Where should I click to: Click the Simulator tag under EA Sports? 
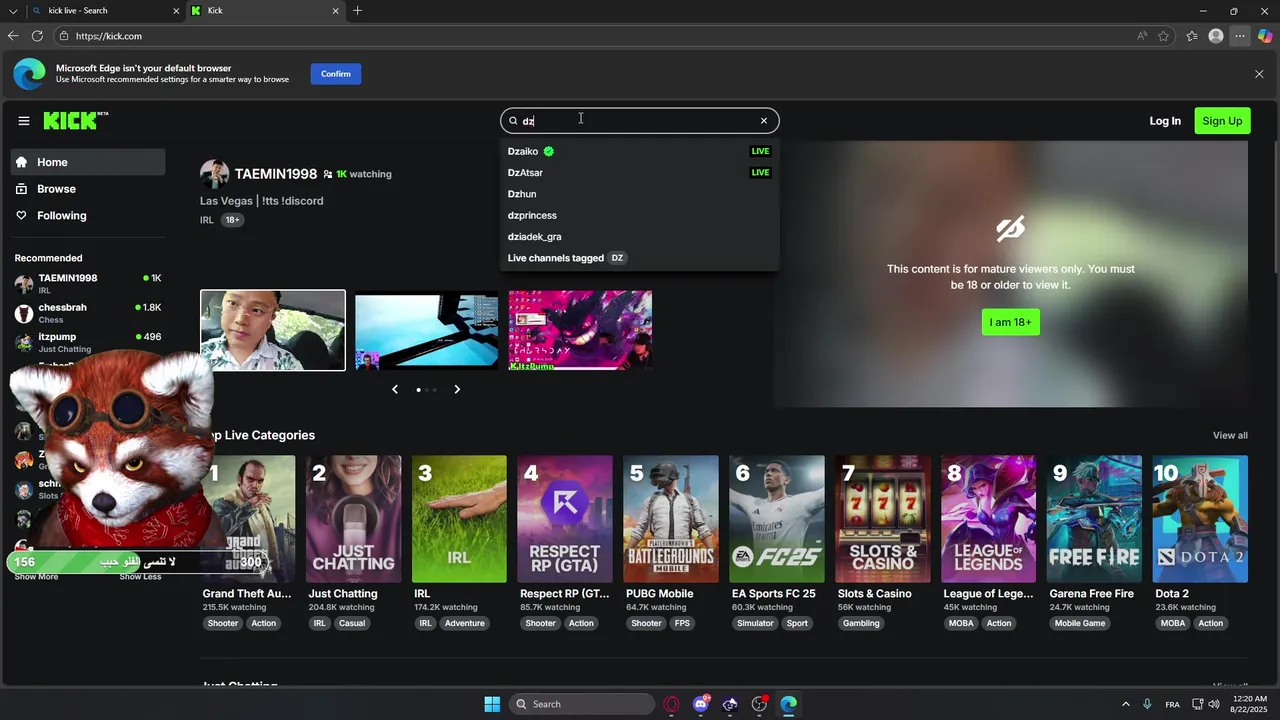pos(755,623)
